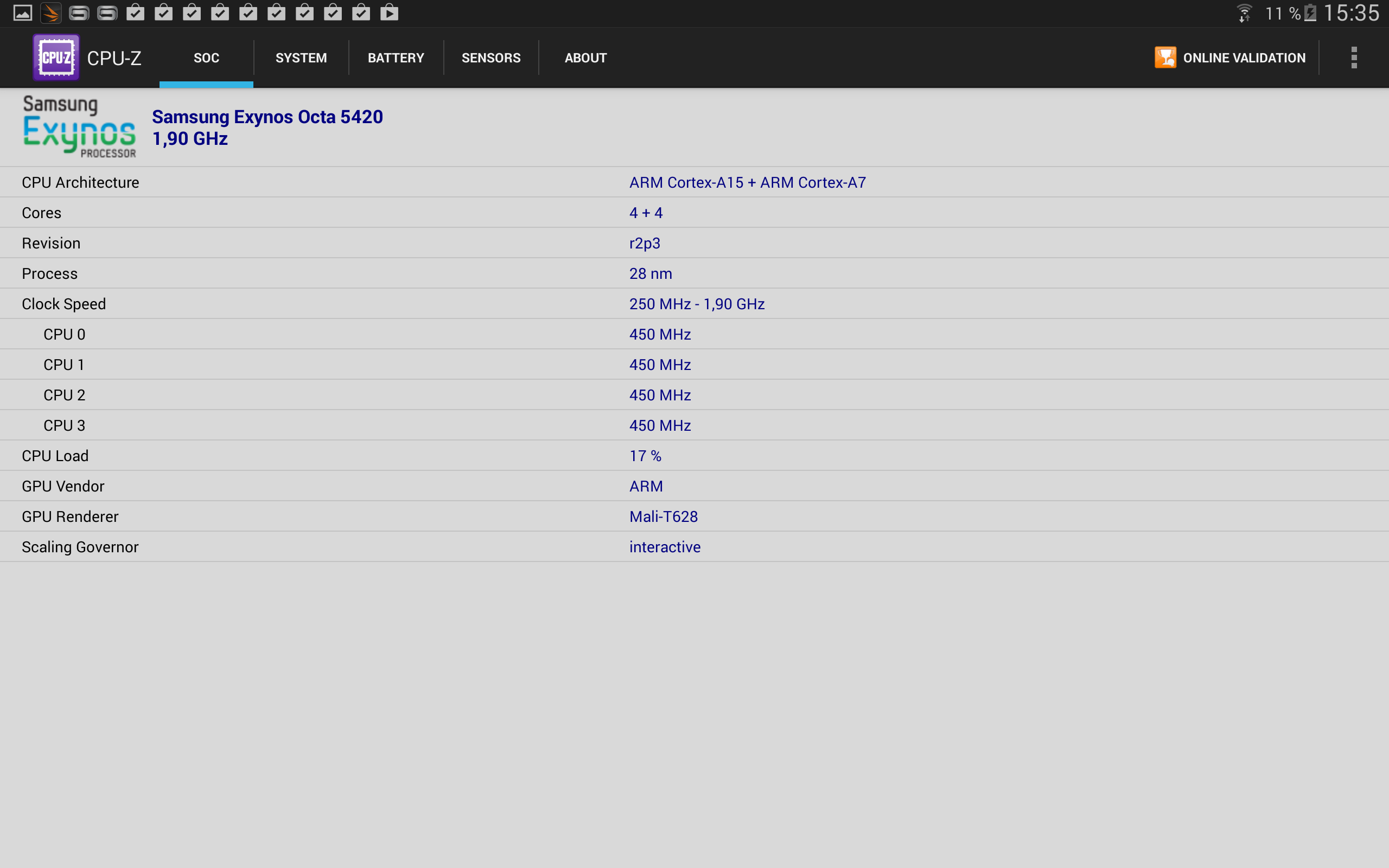This screenshot has width=1389, height=868.
Task: Tap the Wi-Fi status icon
Action: (1244, 12)
